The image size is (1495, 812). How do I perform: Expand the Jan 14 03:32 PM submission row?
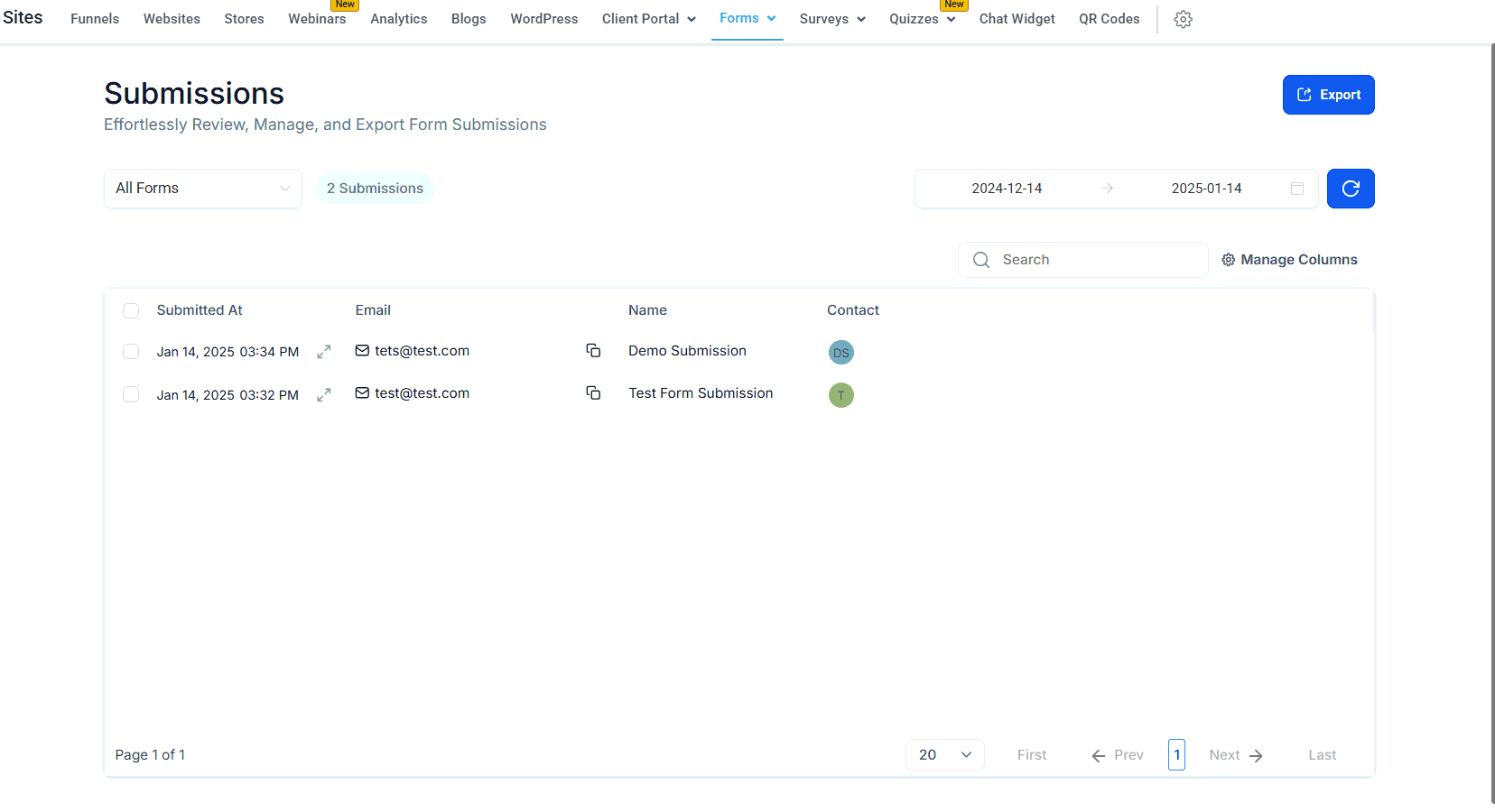tap(324, 395)
